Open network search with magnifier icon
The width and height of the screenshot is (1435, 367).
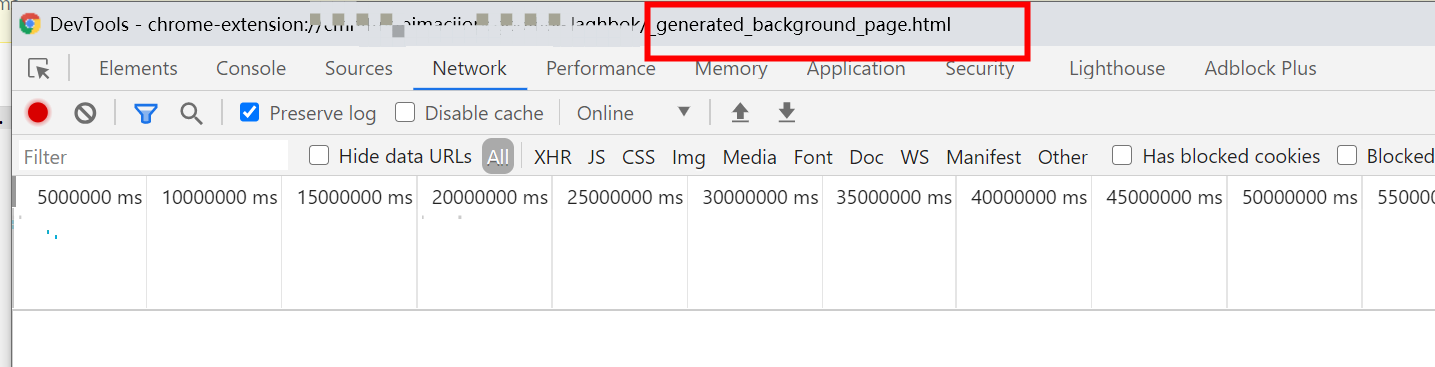click(191, 113)
